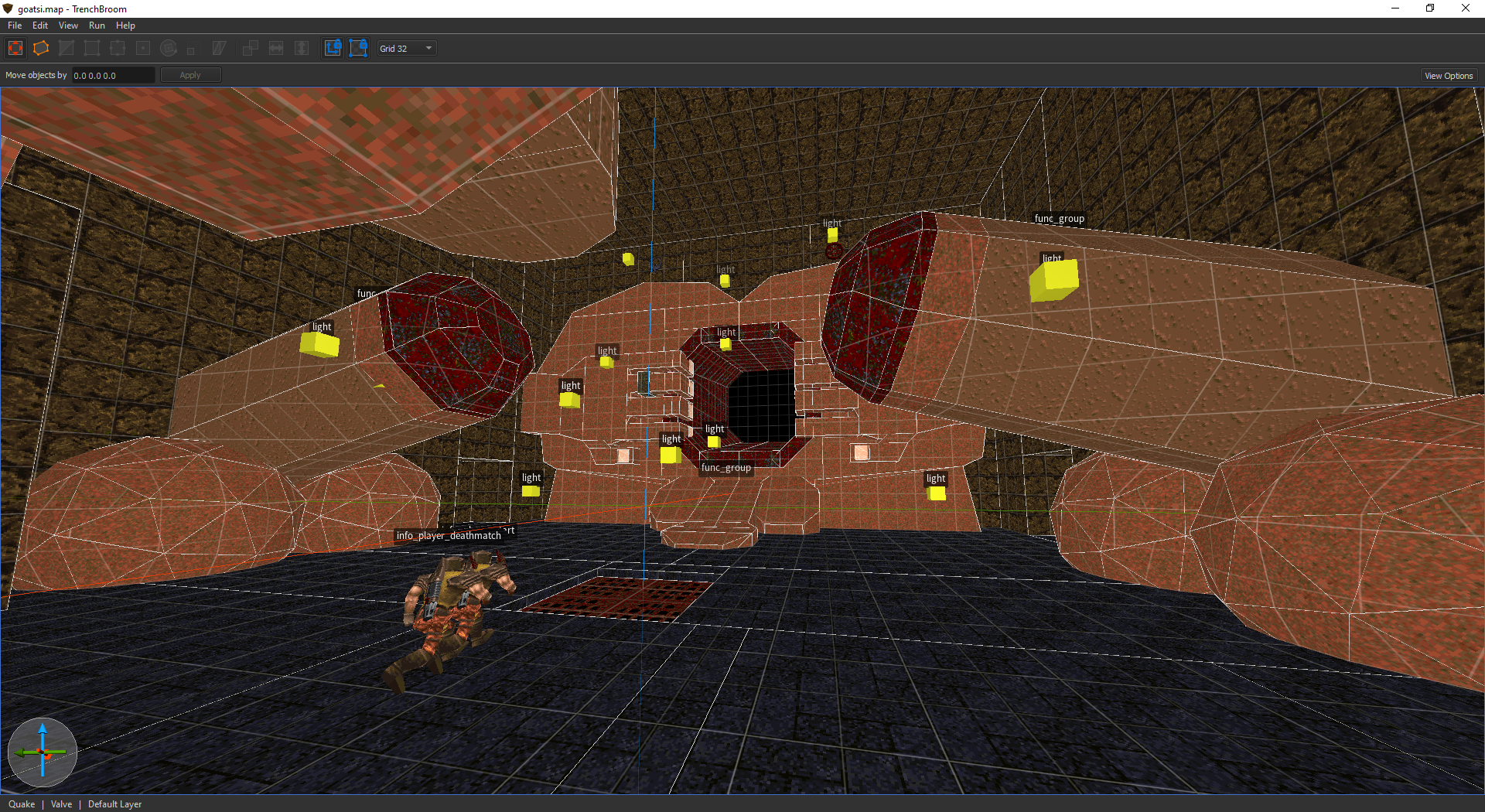The image size is (1485, 812).
Task: Select the Clip tool
Action: [67, 48]
